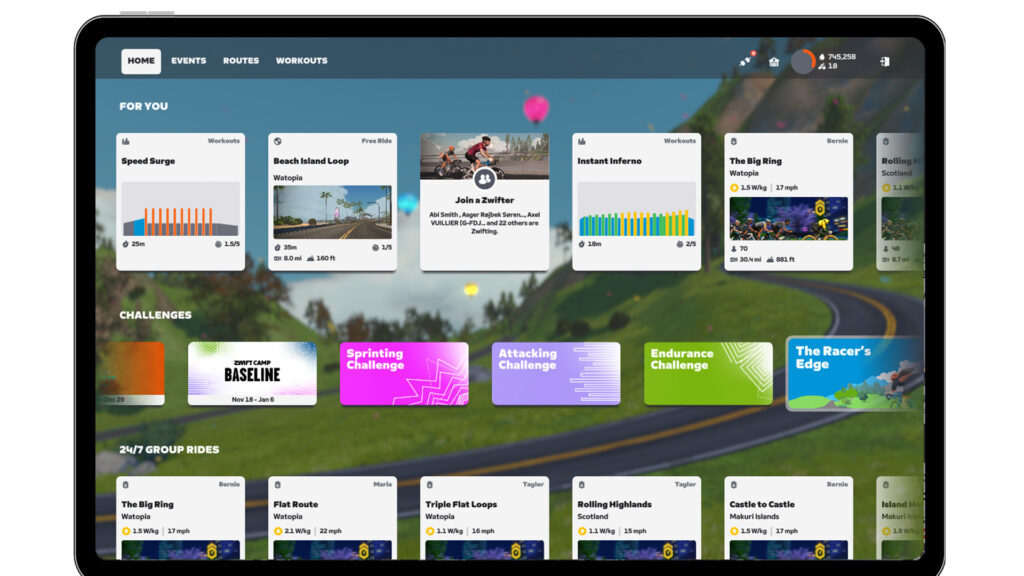This screenshot has height=576, width=1024.
Task: Click the clock icon beside 35m duration
Action: 278,248
